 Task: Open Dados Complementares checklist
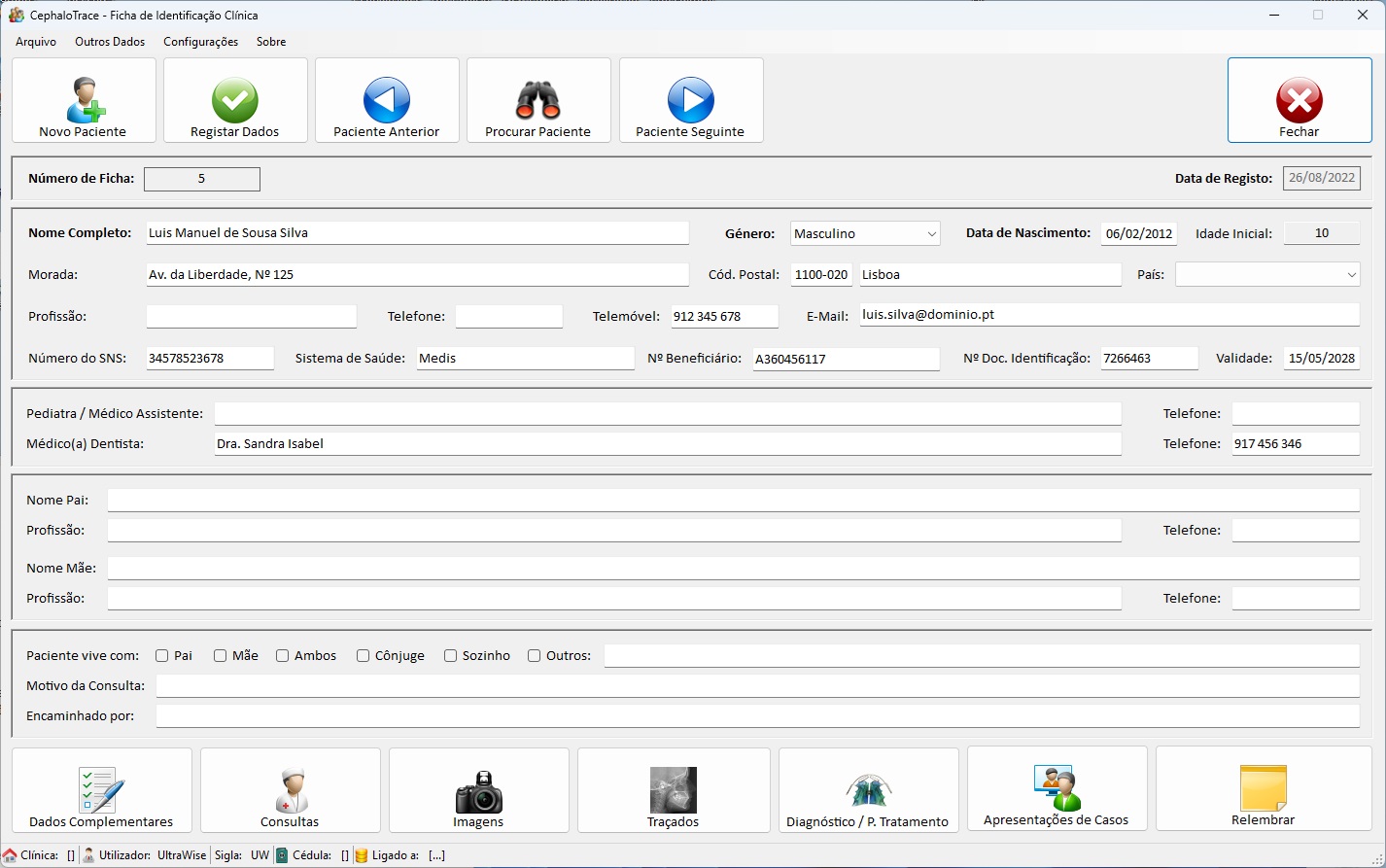pos(101,790)
